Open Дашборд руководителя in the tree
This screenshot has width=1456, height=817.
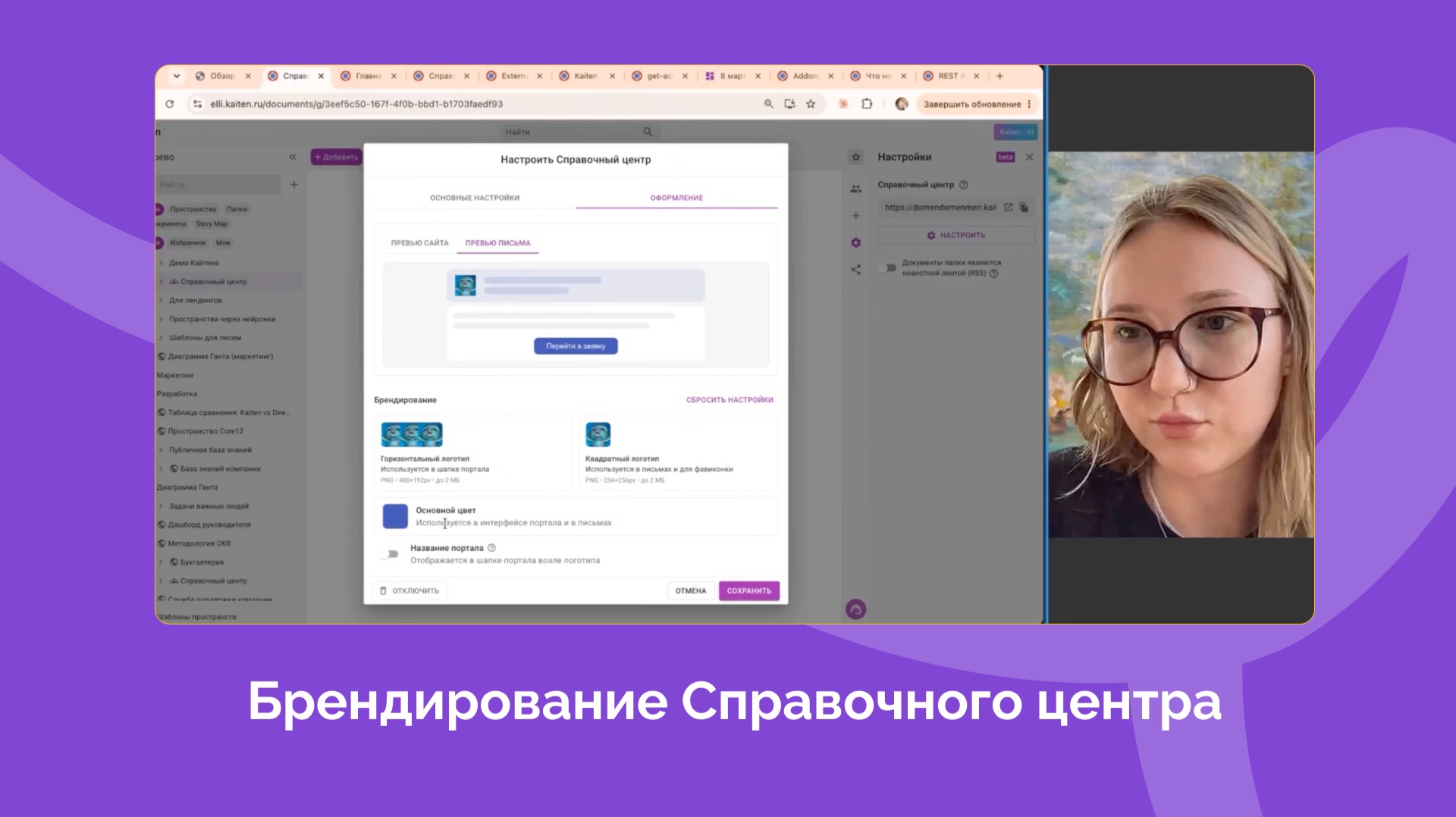[x=209, y=524]
